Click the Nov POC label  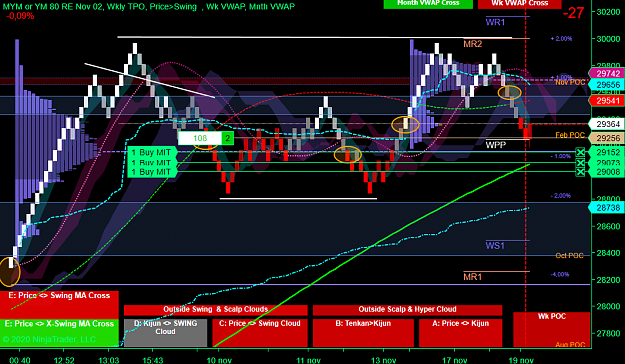570,82
